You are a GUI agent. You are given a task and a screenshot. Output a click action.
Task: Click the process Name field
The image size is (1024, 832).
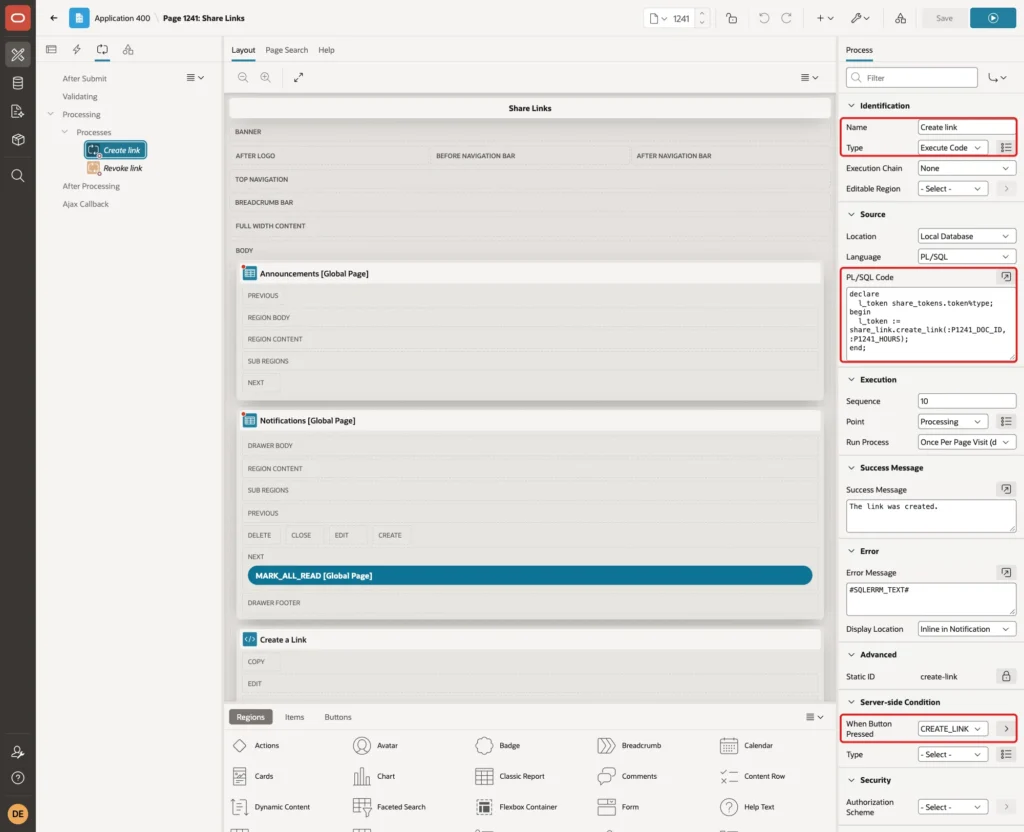click(x=967, y=127)
